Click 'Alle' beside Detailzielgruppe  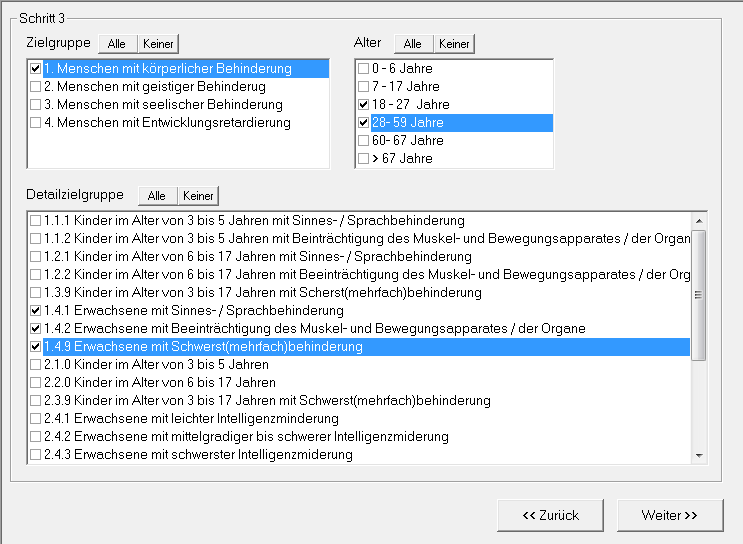(157, 196)
